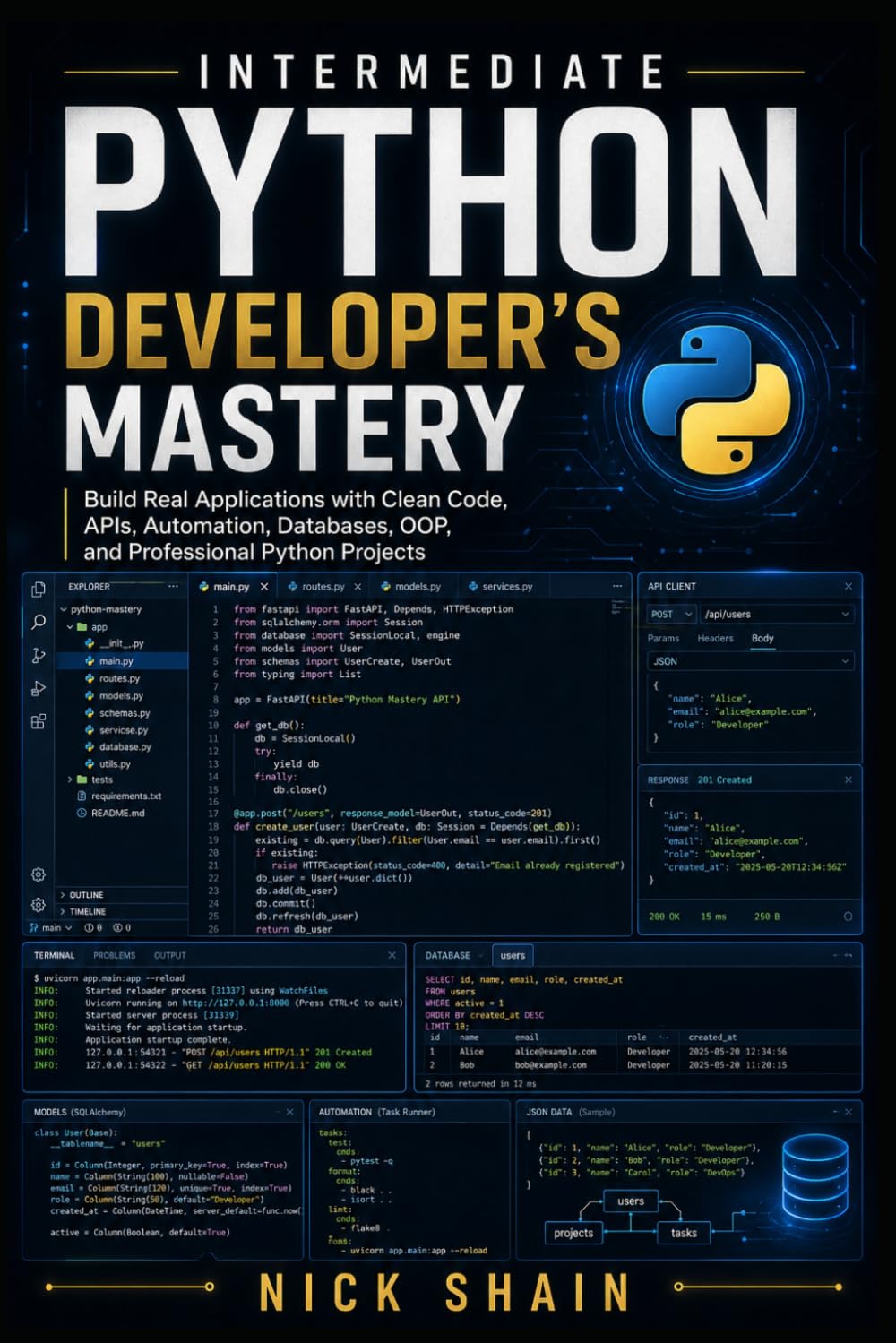Click the info icon of README.md
The height and width of the screenshot is (1343, 896).
pyautogui.click(x=82, y=813)
